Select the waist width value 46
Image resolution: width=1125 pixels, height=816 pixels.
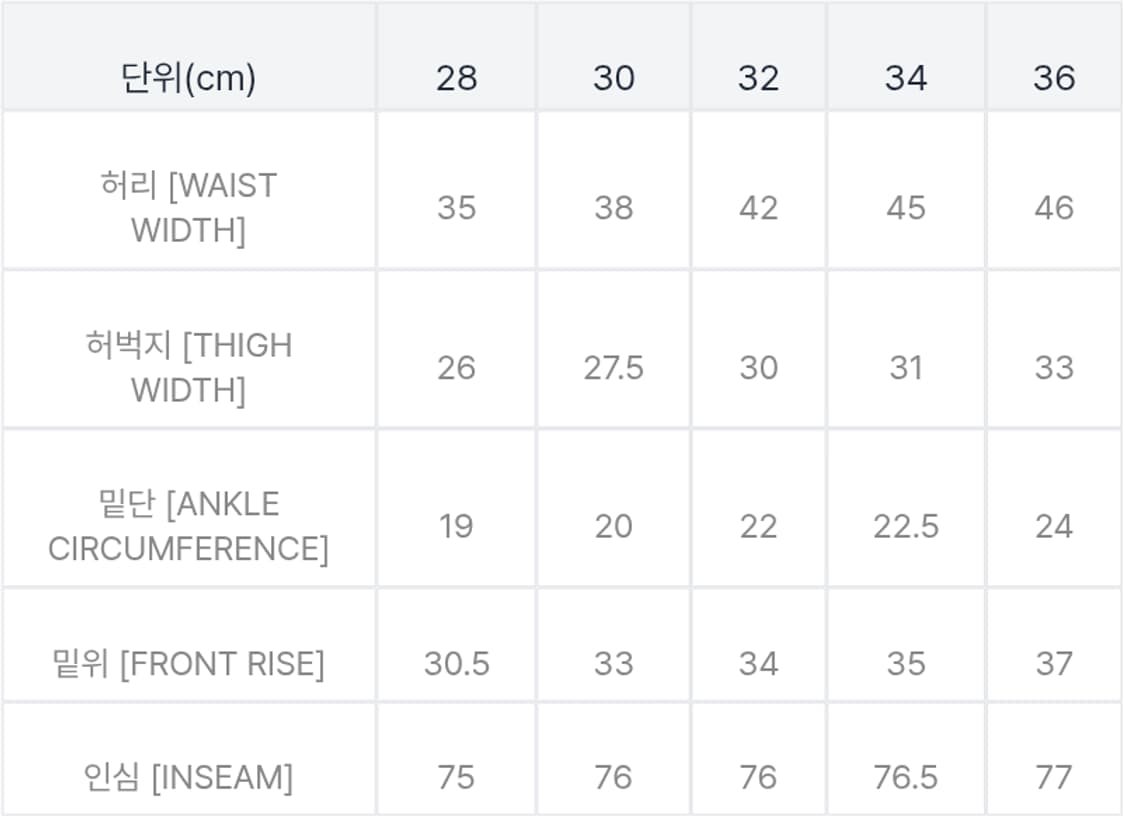point(1054,208)
